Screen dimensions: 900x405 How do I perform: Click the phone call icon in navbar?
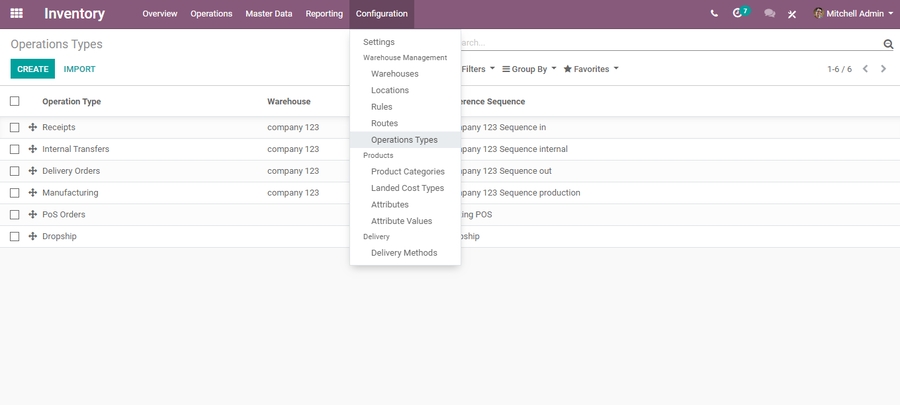pyautogui.click(x=714, y=14)
